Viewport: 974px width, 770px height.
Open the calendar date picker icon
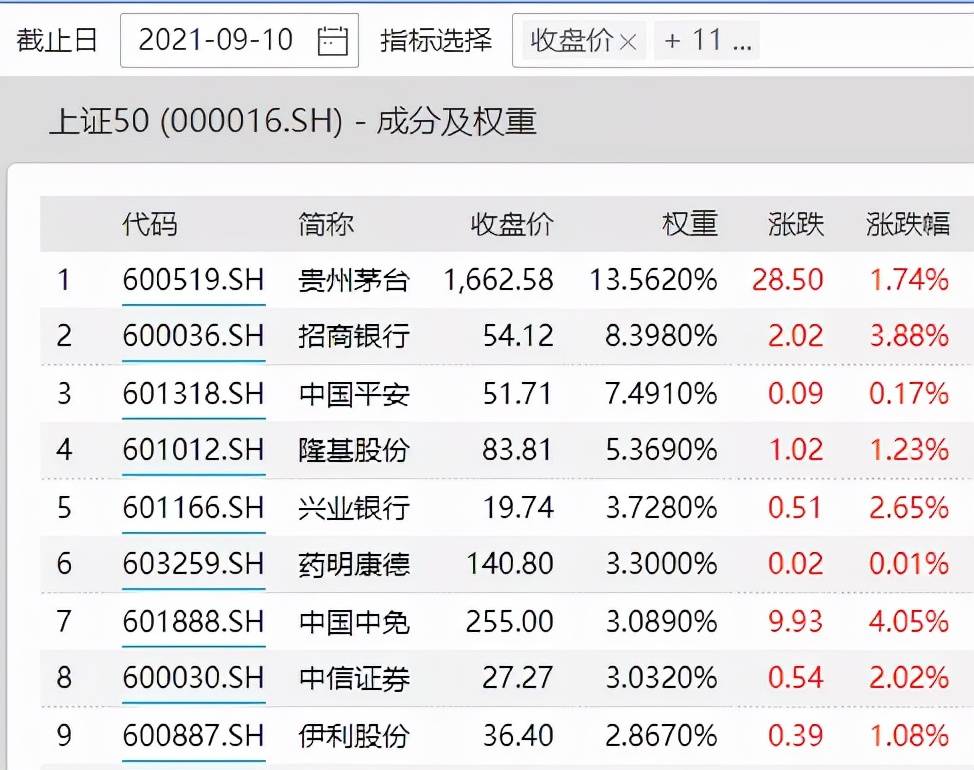333,41
